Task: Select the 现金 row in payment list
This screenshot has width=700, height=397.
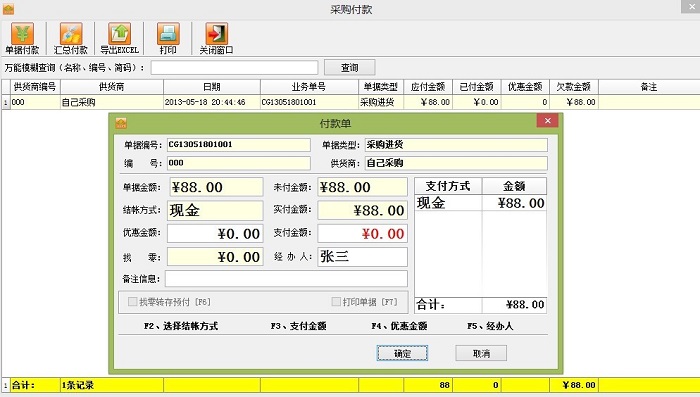Action: pyautogui.click(x=480, y=203)
